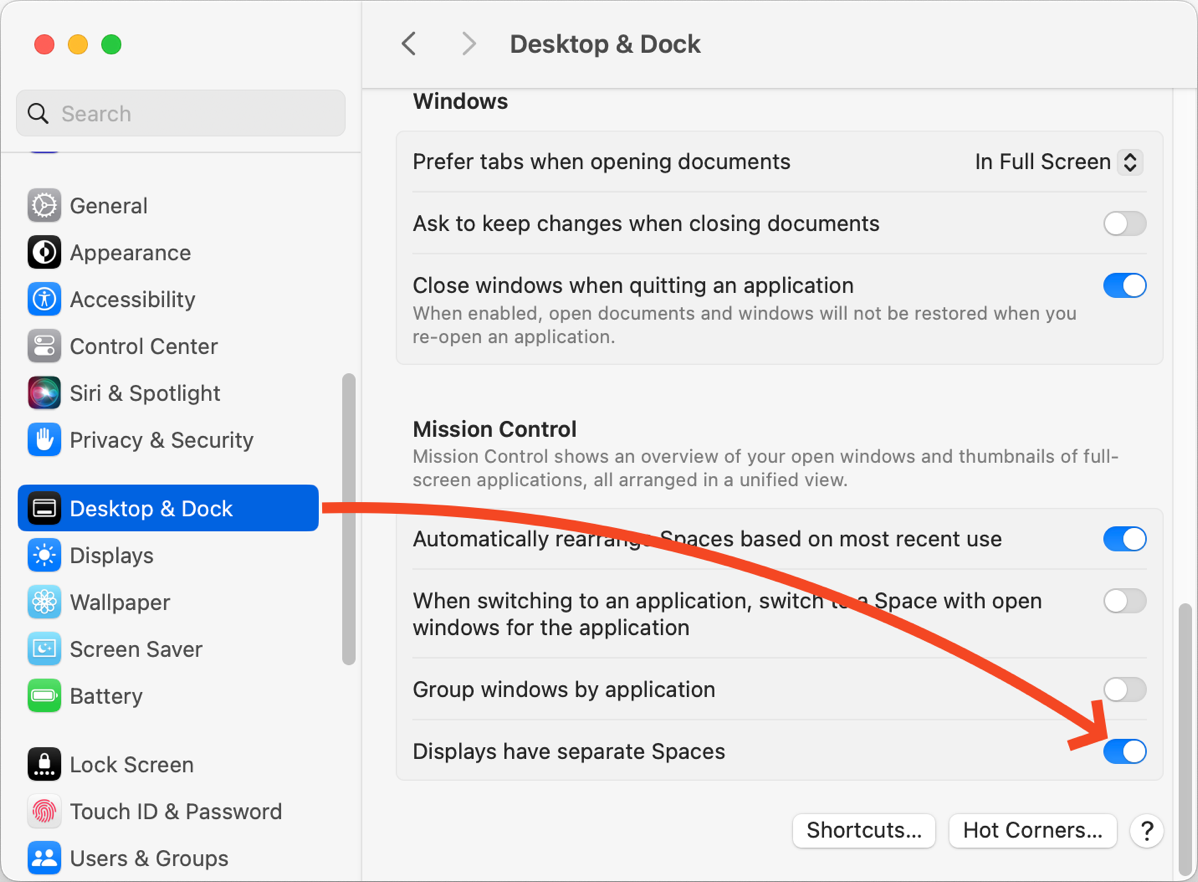Click the Privacy & Security hand icon
Image resolution: width=1198 pixels, height=882 pixels.
coord(44,441)
